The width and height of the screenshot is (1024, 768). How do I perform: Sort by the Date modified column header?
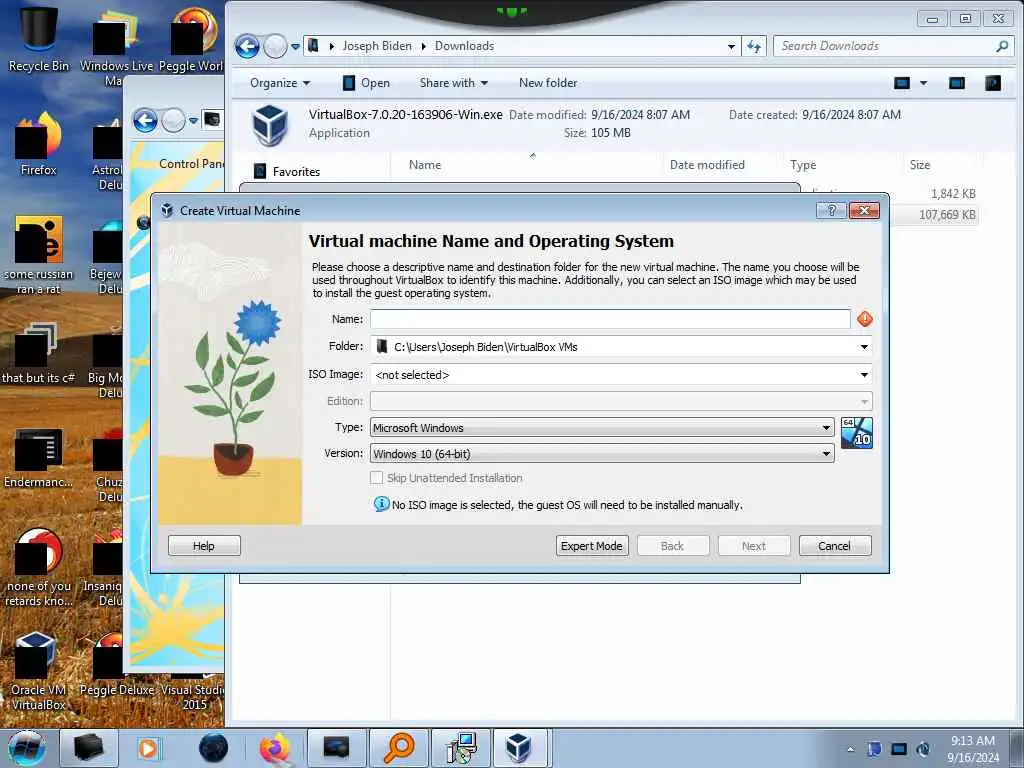pos(707,165)
